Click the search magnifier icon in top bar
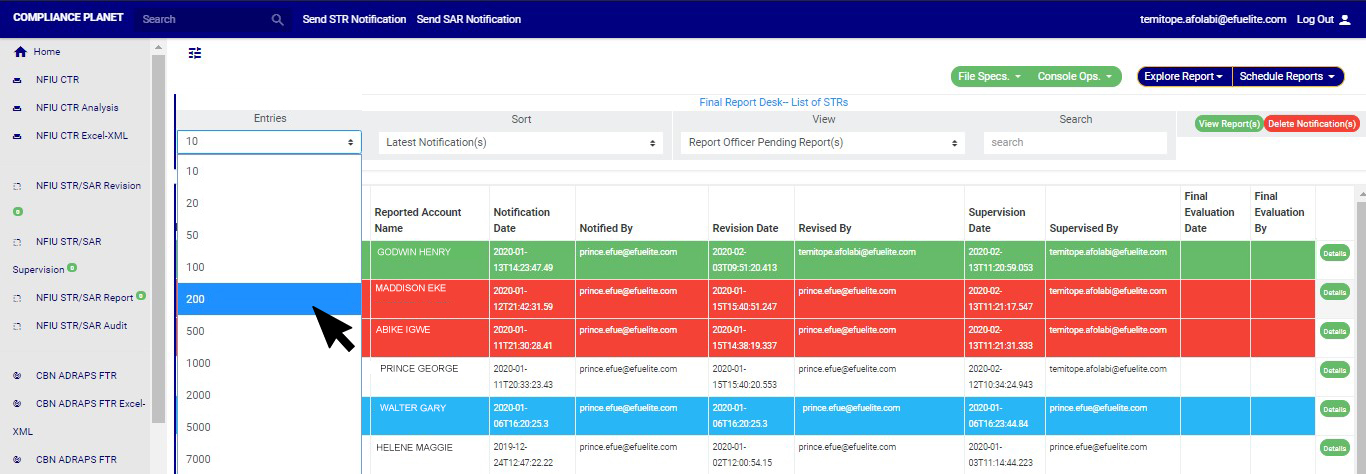1366x474 pixels. tap(278, 19)
